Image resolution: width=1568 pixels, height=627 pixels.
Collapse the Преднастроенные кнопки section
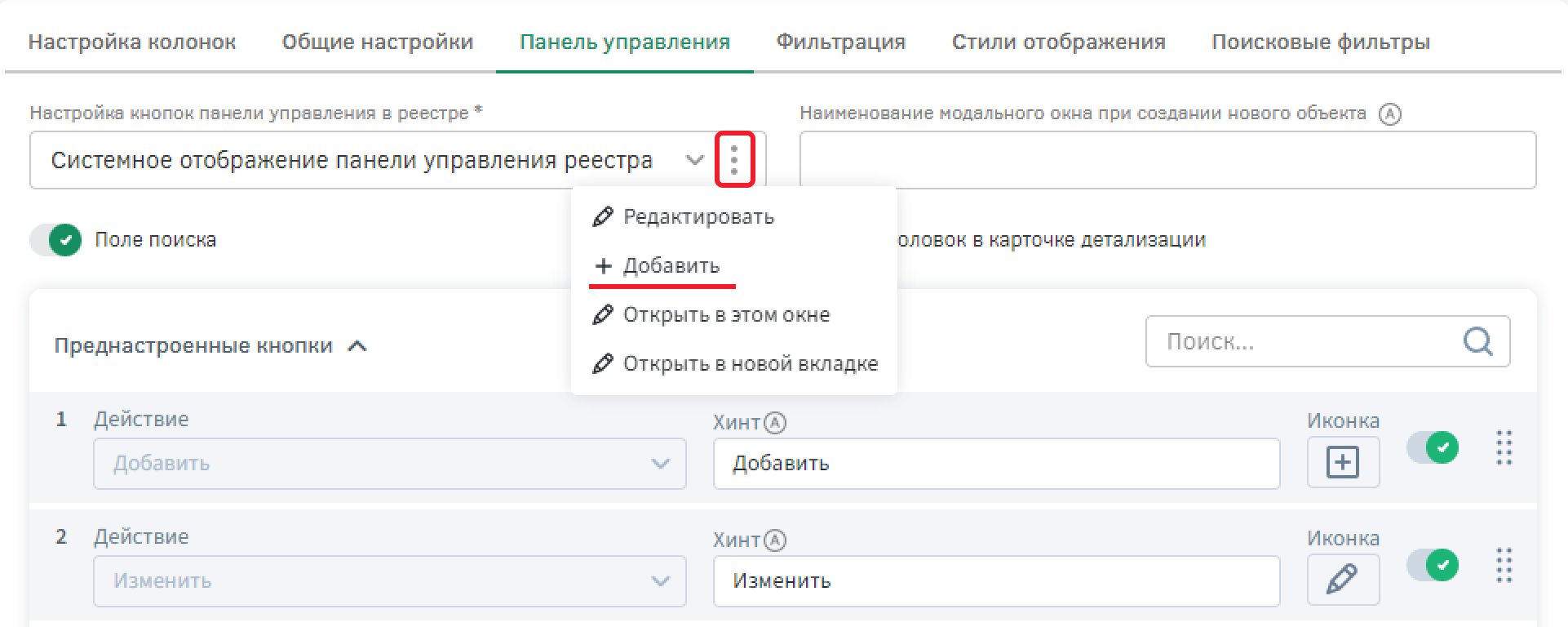click(x=357, y=346)
